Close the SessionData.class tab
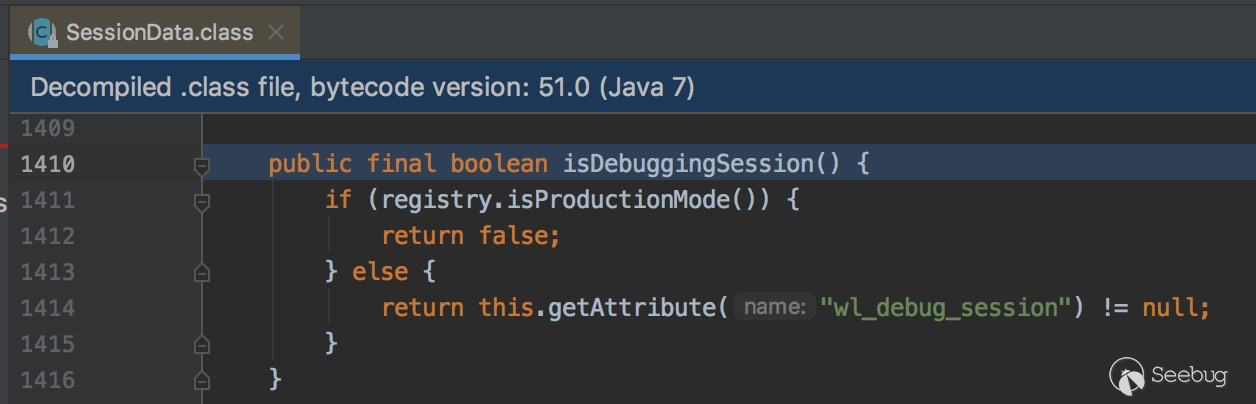Screen dimensions: 1256x404 (277, 33)
